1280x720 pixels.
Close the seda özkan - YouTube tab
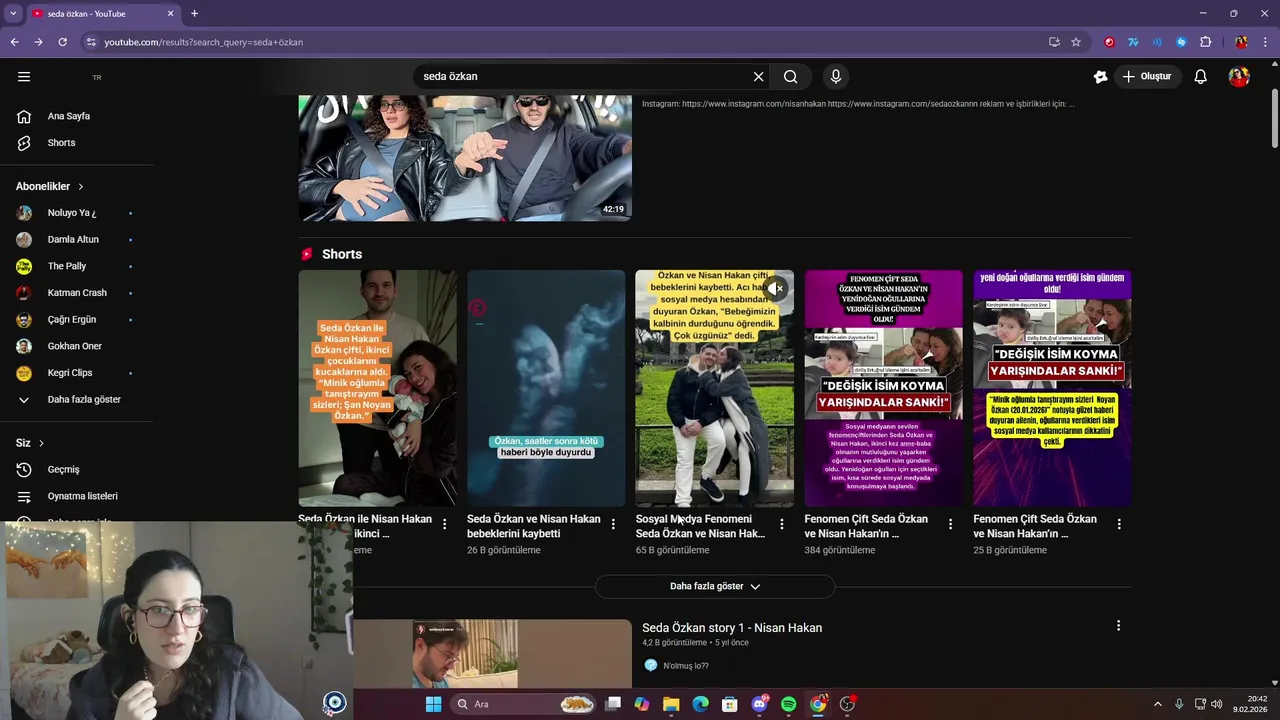coord(170,14)
